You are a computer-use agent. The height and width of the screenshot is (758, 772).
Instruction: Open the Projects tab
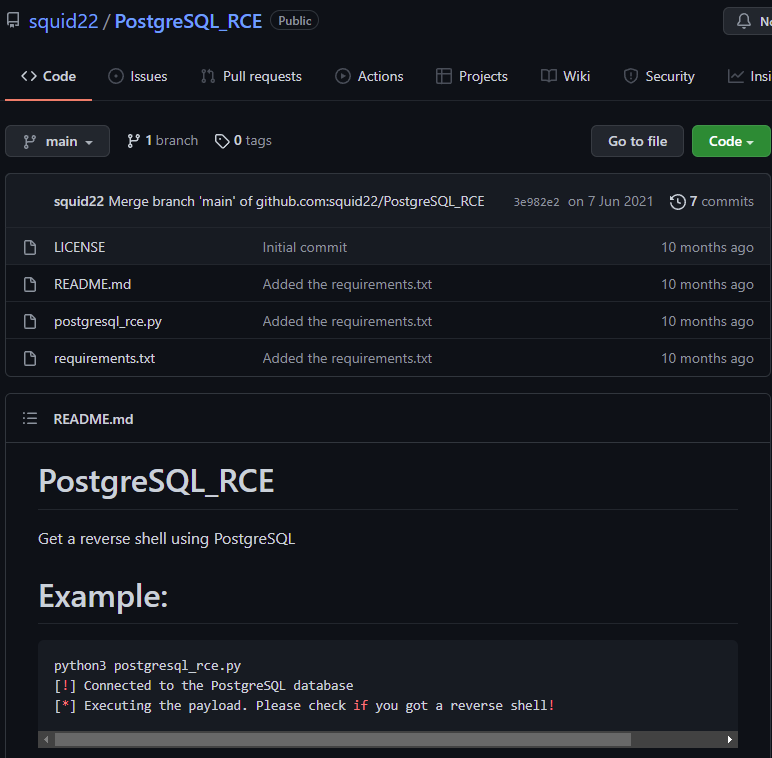(472, 76)
